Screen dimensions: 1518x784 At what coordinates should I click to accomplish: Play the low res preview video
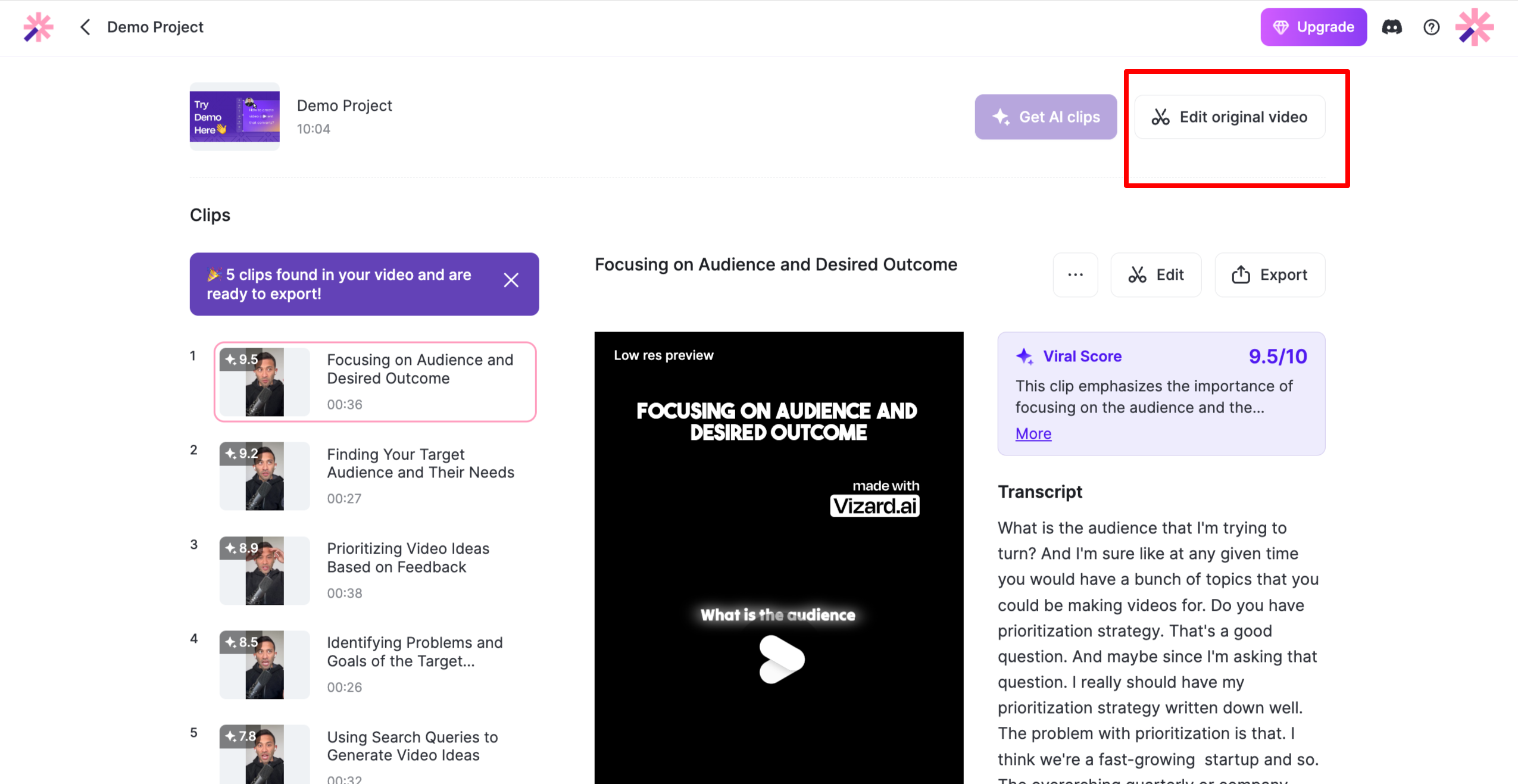tap(781, 659)
